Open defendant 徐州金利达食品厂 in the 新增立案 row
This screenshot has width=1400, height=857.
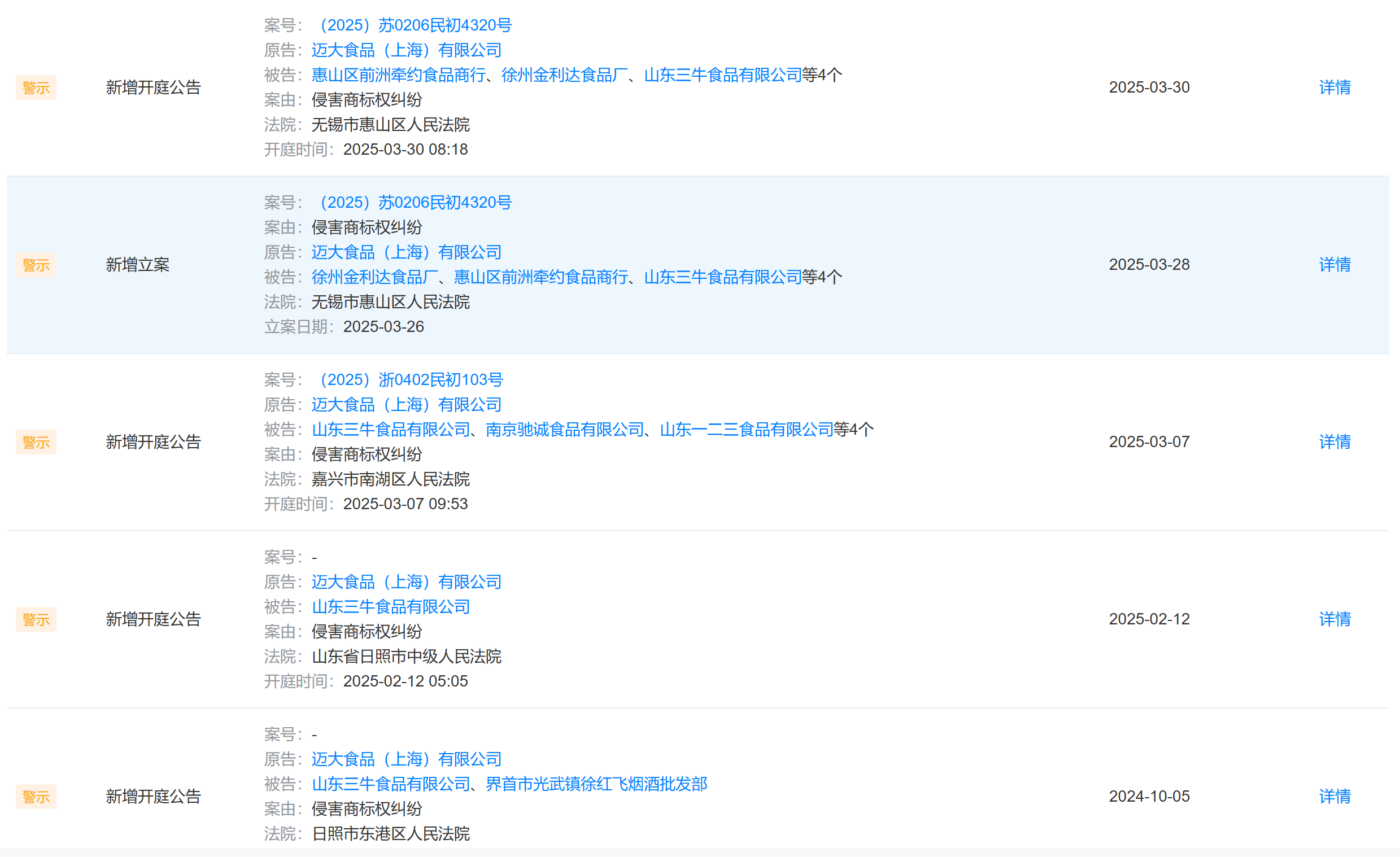[374, 277]
